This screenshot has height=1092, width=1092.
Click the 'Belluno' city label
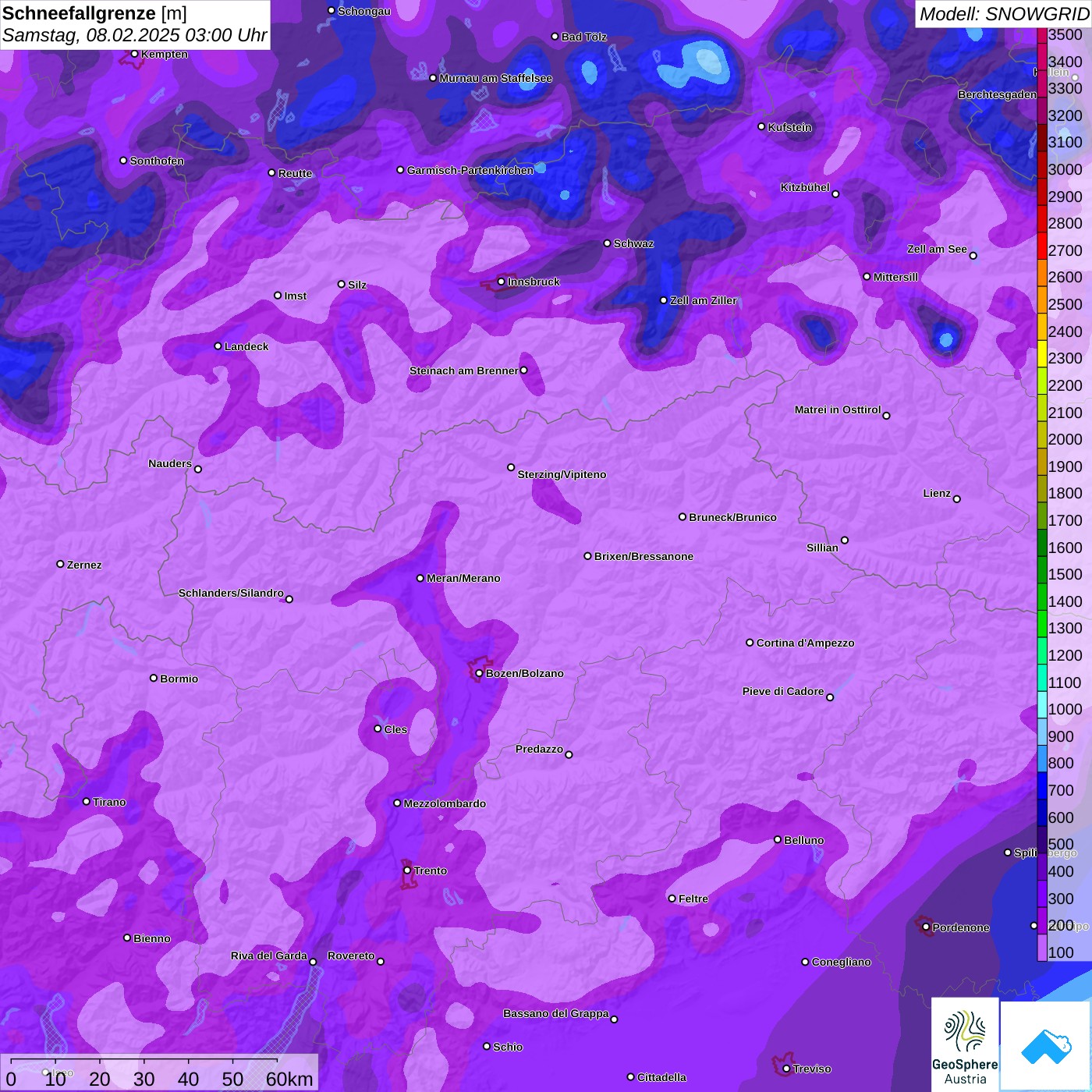pos(804,840)
